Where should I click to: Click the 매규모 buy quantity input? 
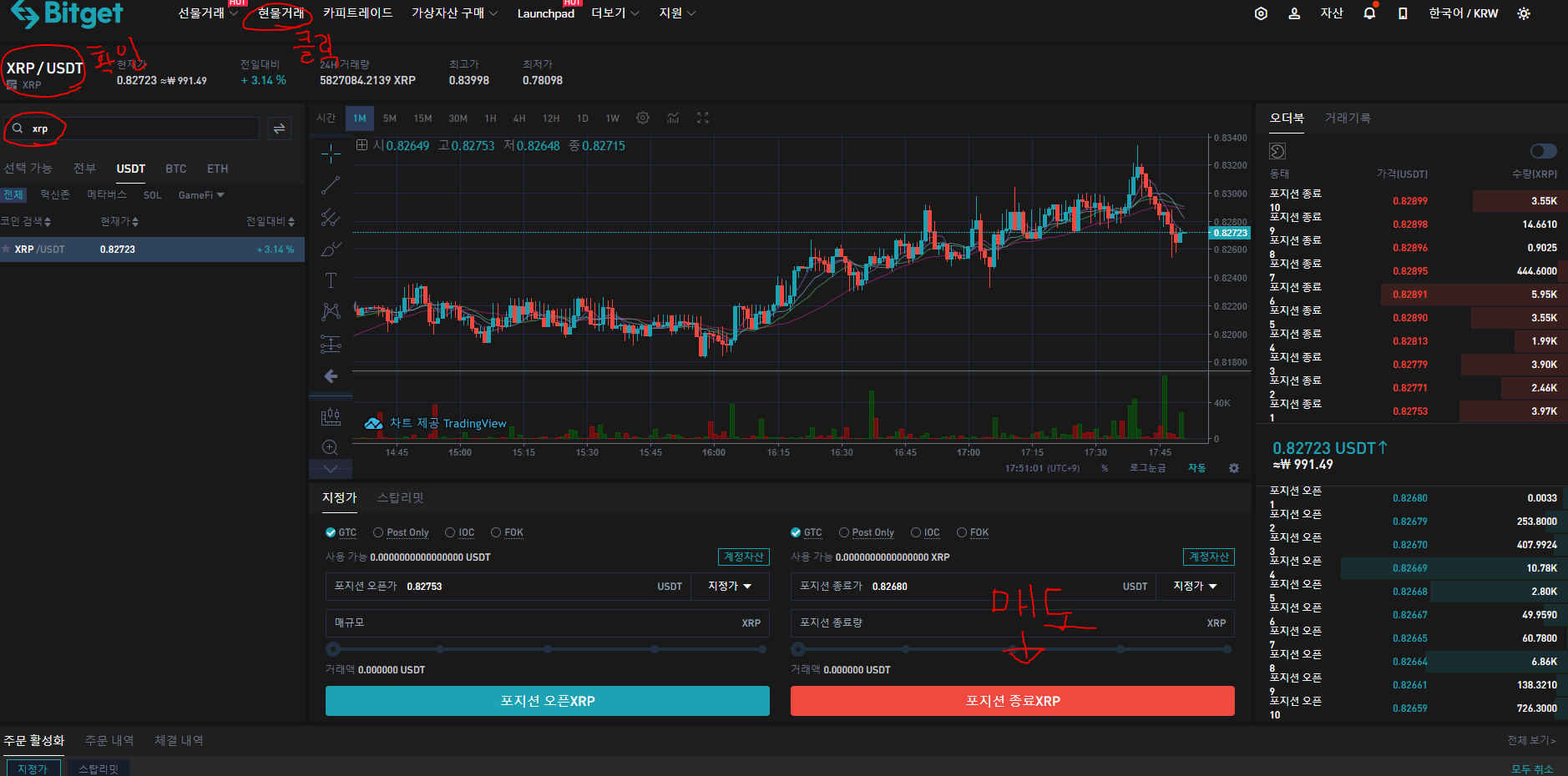pyautogui.click(x=548, y=623)
